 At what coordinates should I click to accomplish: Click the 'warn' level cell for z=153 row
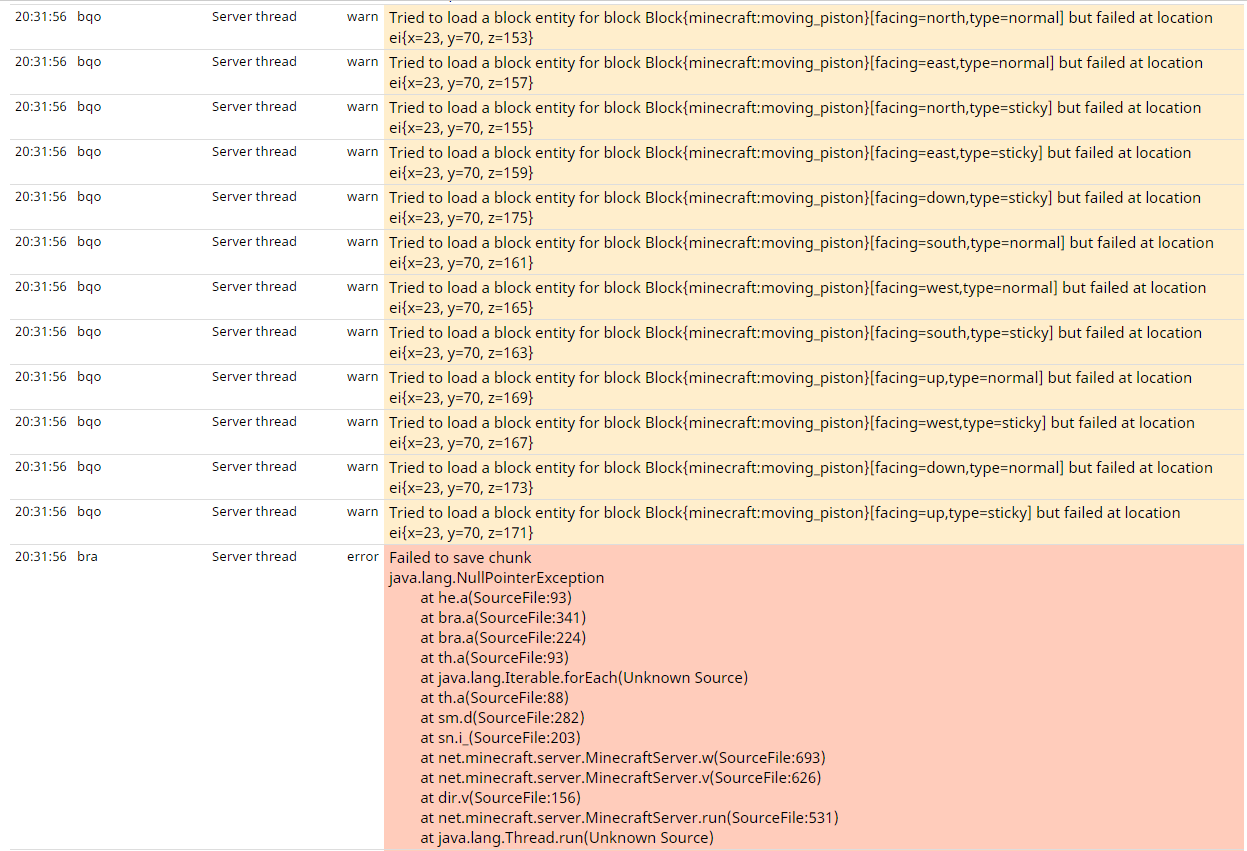[363, 17]
